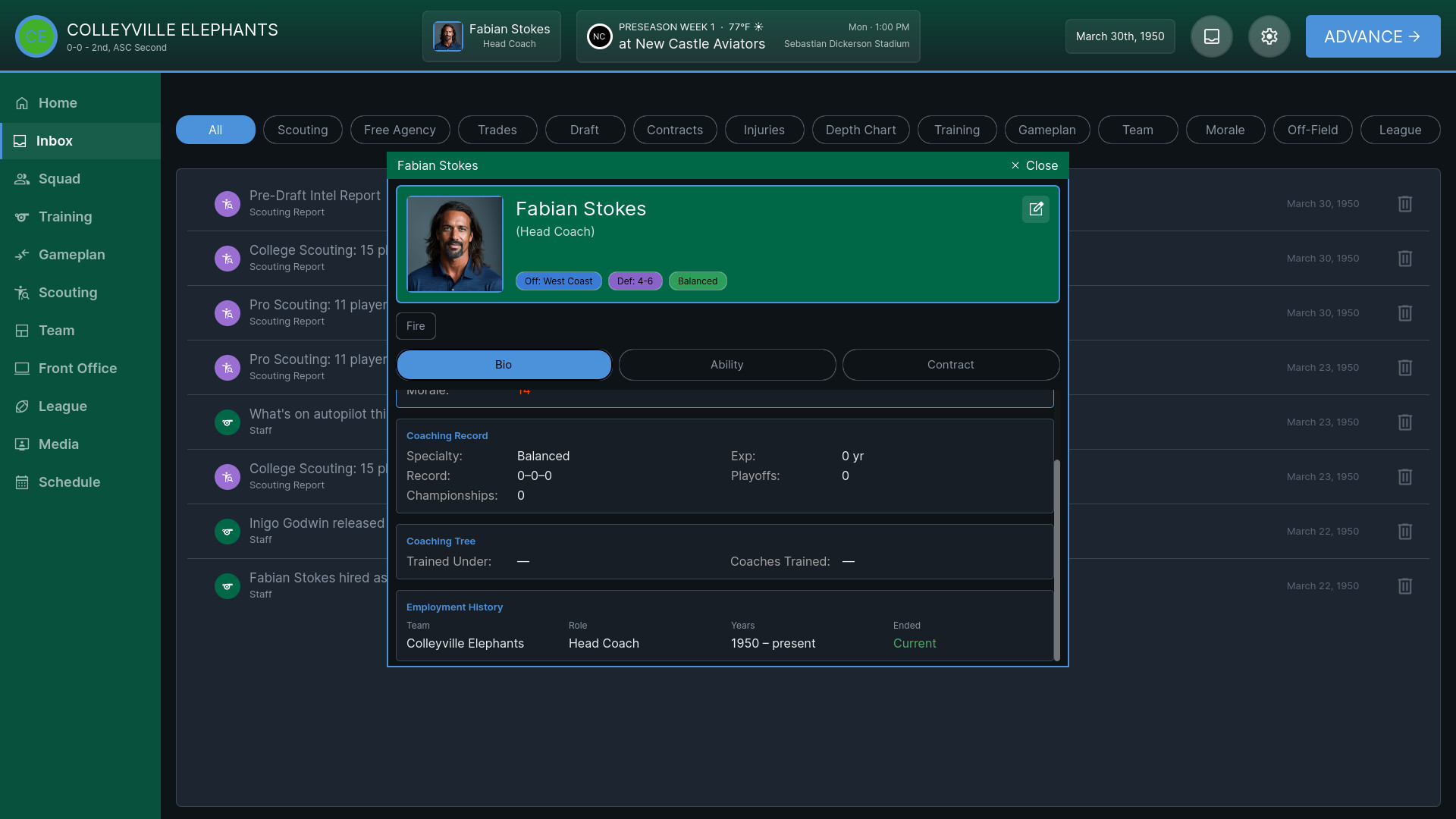Show All inbox messages
Viewport: 1456px width, 819px height.
tap(215, 130)
